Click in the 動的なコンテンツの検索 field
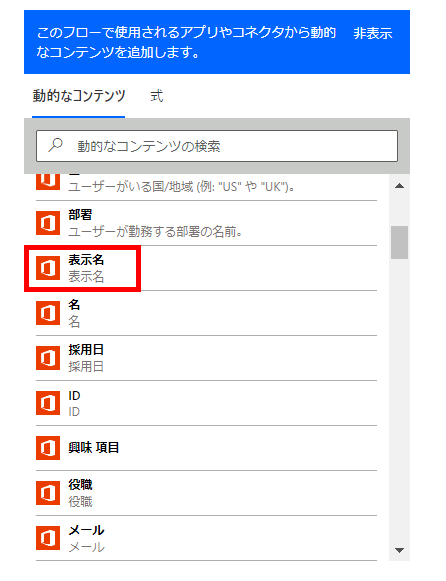This screenshot has height=581, width=446. 217,146
